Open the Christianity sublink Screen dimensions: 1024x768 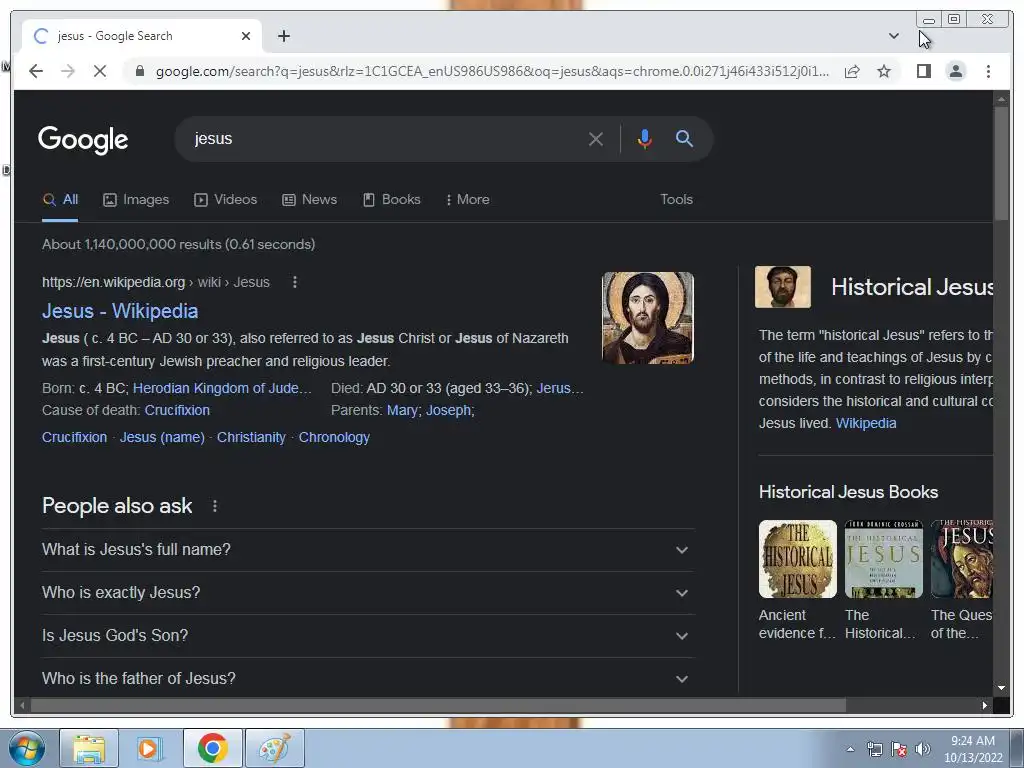coord(251,438)
